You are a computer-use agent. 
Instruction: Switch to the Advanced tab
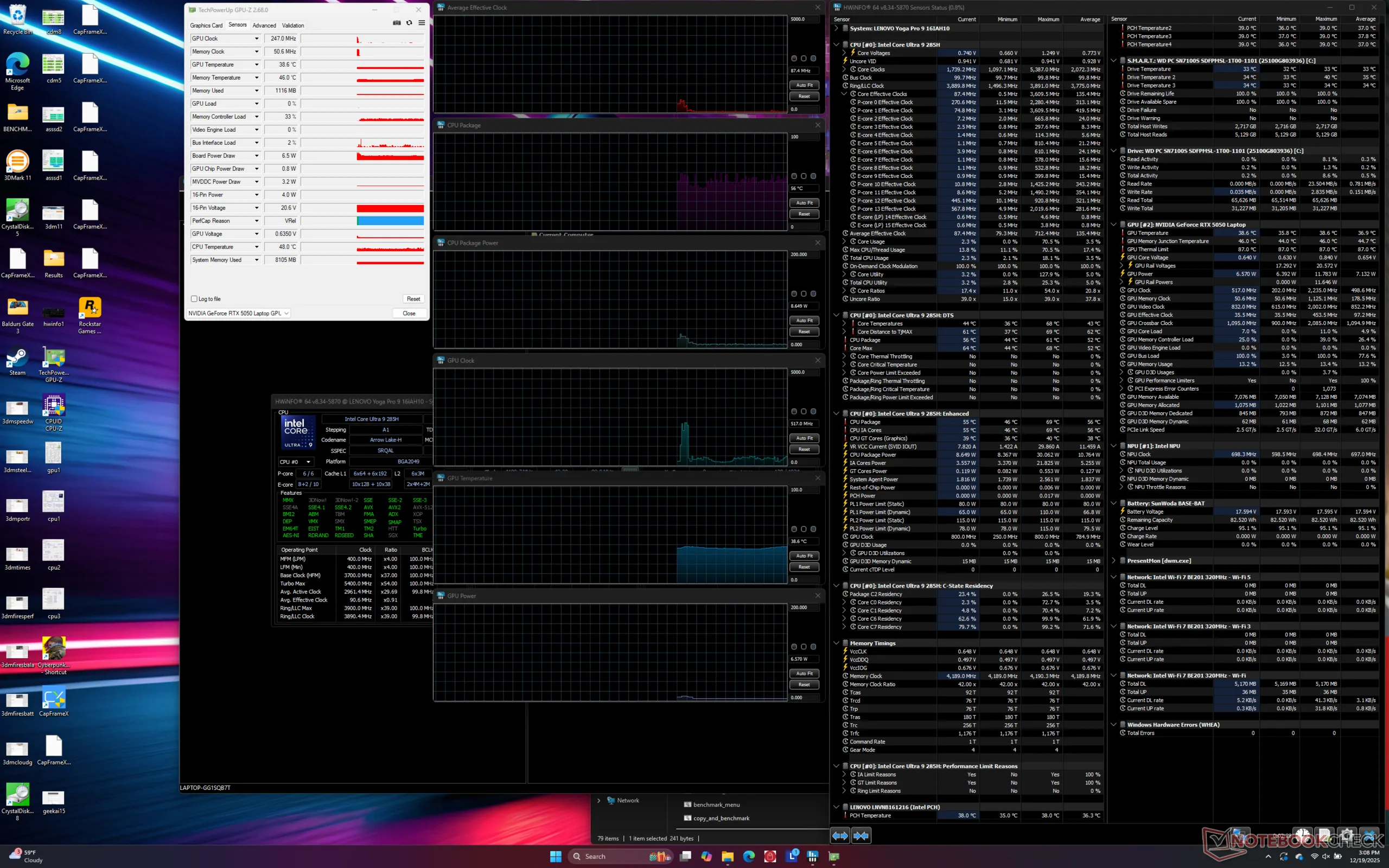point(264,25)
